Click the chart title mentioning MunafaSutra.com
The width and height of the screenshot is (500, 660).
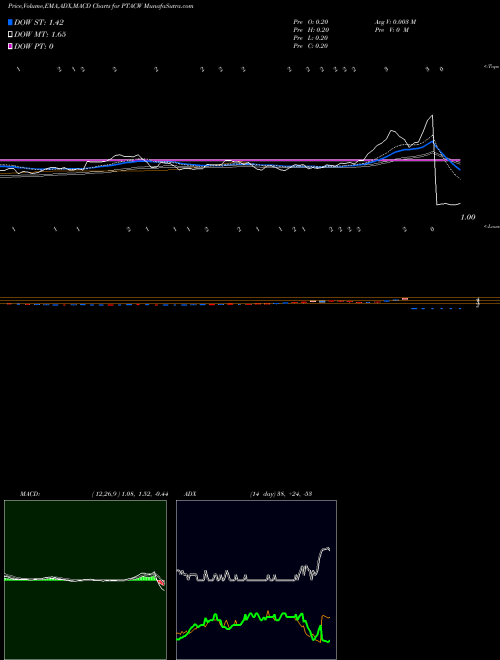[101, 6]
